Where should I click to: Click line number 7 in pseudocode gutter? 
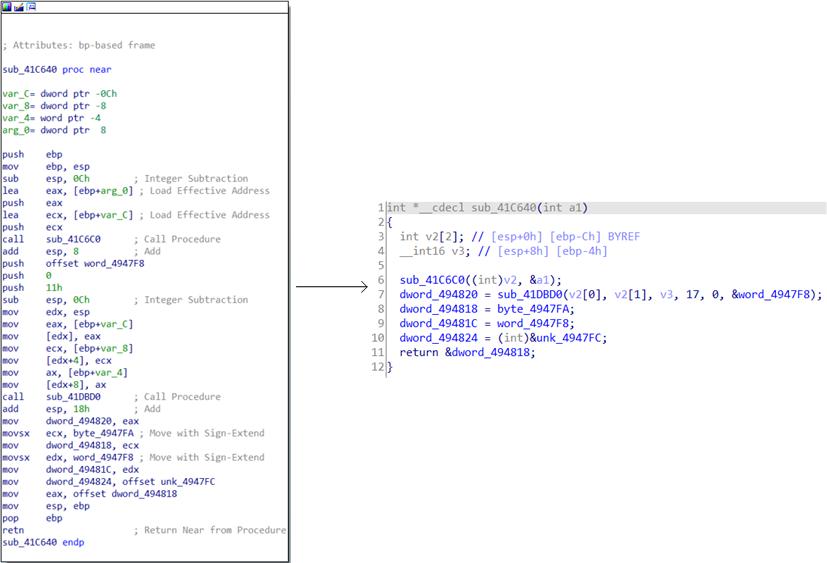381,294
